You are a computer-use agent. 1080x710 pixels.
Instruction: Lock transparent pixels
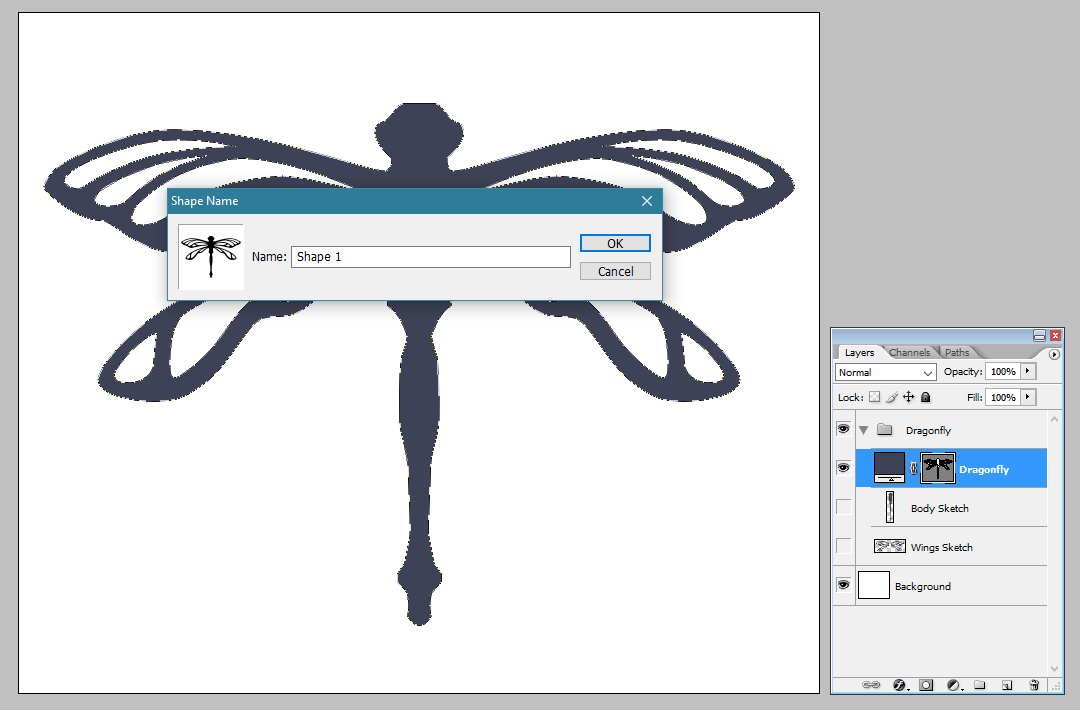(x=875, y=397)
